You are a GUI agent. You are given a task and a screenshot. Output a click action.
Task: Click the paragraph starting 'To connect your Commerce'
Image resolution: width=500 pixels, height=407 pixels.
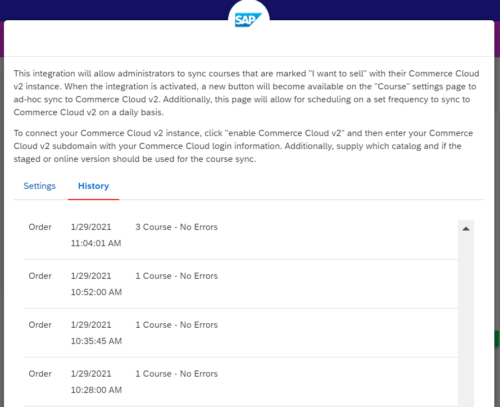243,146
